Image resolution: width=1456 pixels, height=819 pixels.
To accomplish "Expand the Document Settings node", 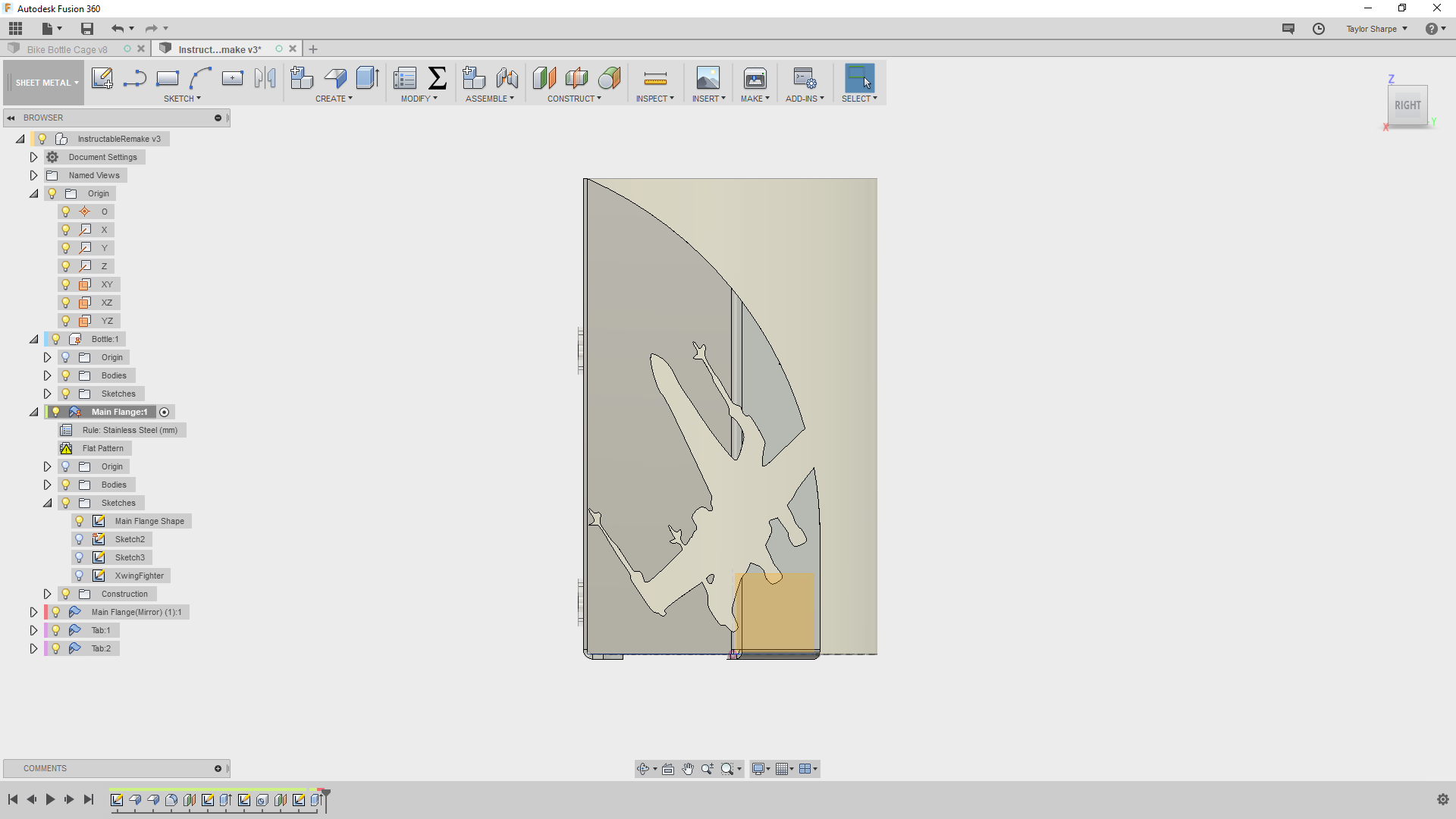I will [x=33, y=157].
